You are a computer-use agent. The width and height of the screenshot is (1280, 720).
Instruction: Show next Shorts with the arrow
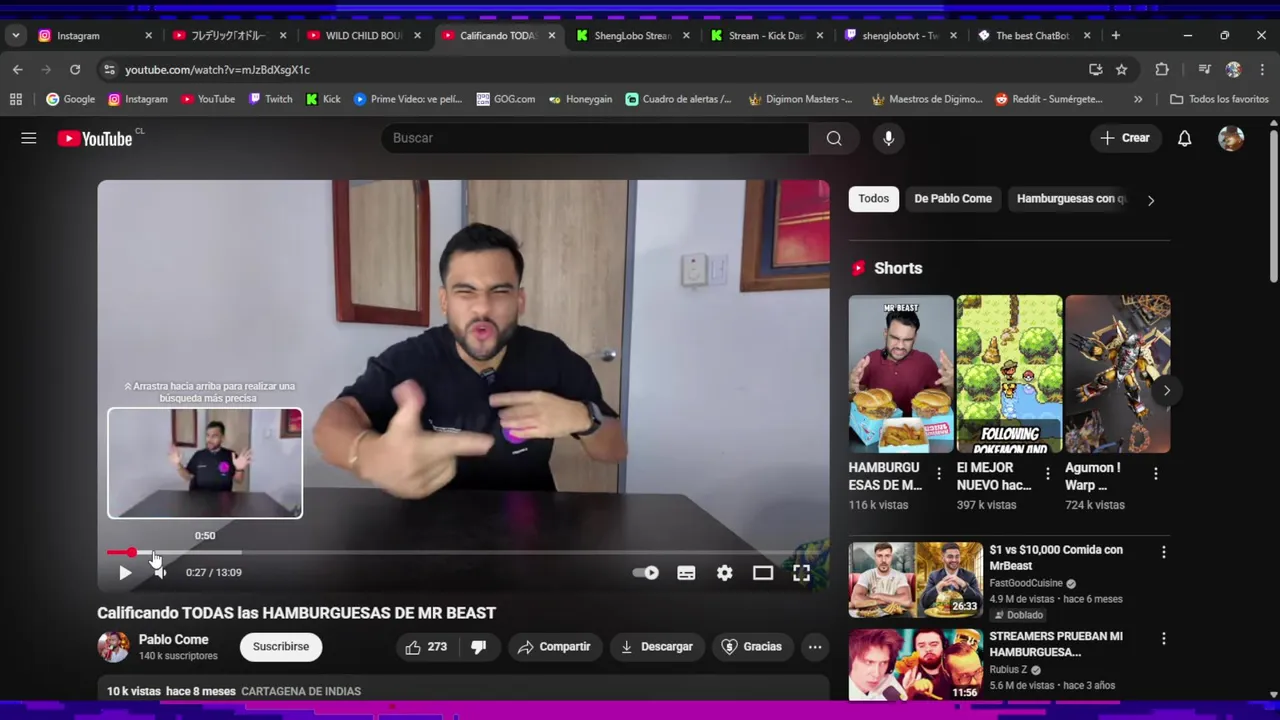point(1166,390)
